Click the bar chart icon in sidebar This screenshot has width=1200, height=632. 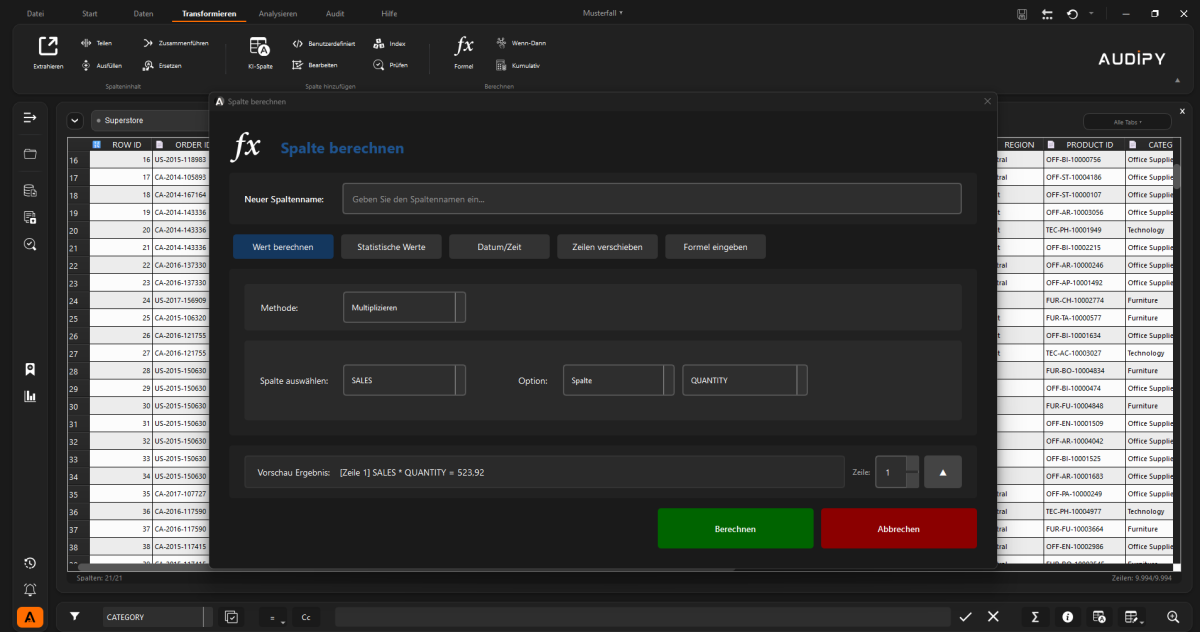pos(30,396)
